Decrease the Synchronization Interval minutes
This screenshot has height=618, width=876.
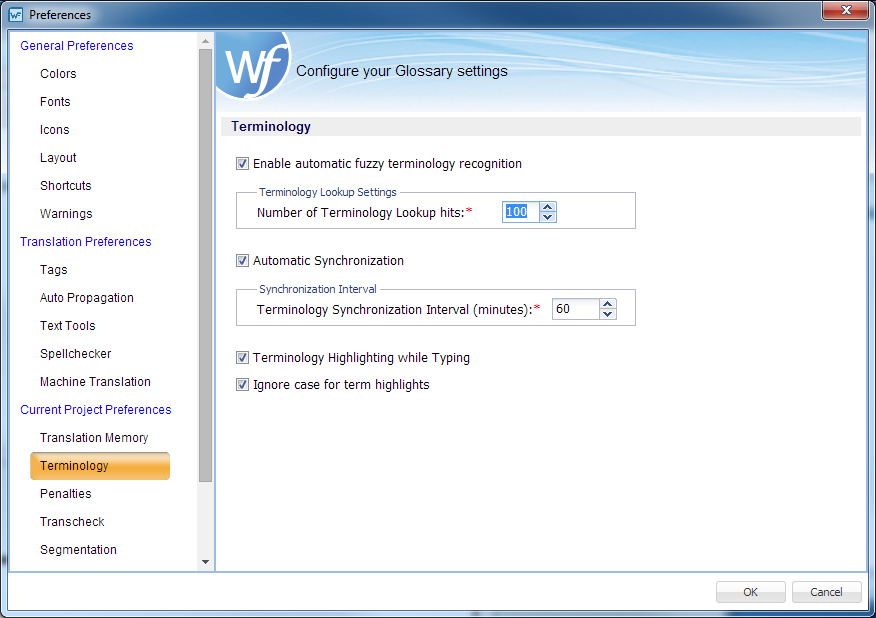click(x=607, y=315)
